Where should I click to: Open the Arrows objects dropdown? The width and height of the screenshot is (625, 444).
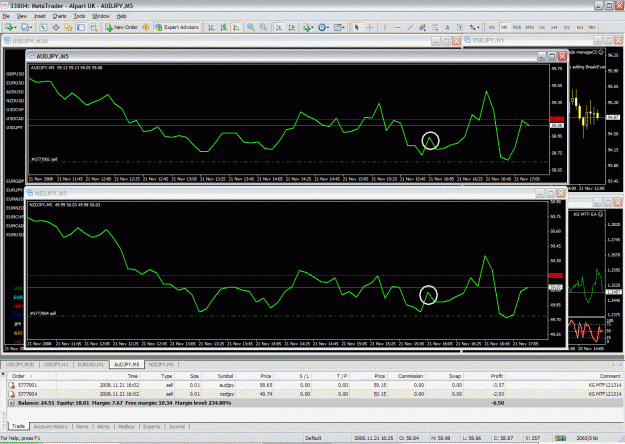[x=474, y=27]
